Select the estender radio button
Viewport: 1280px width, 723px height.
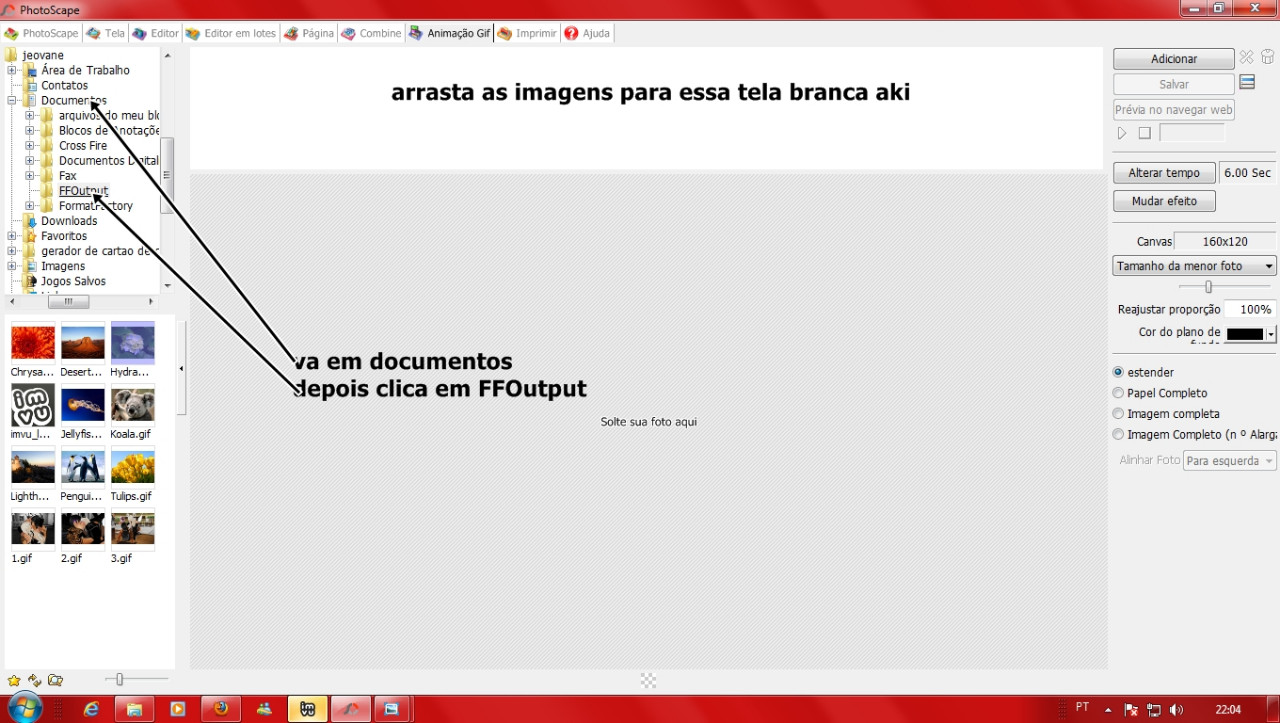(x=1118, y=372)
